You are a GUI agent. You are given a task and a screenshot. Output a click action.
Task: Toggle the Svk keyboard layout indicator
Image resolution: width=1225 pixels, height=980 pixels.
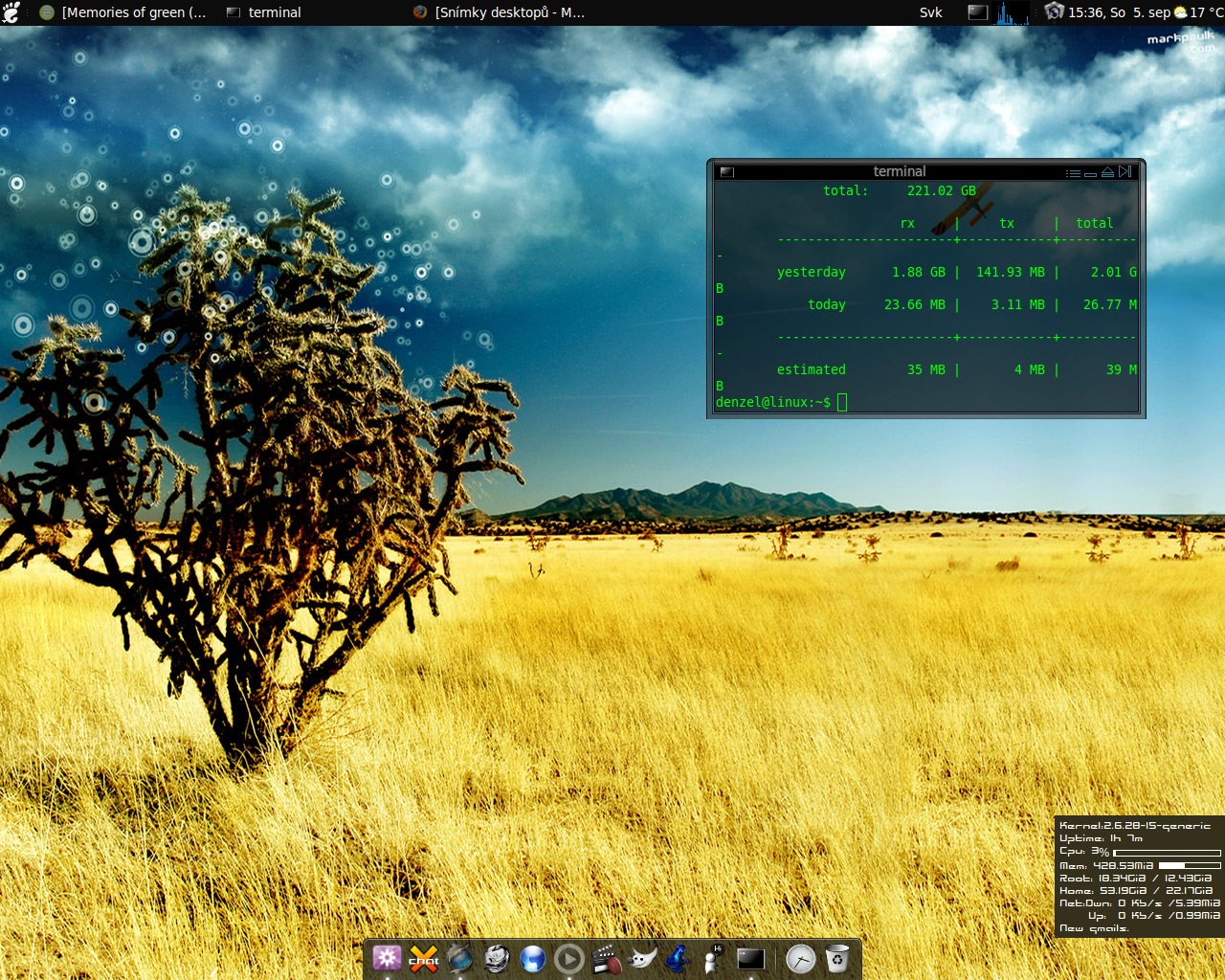pos(930,12)
